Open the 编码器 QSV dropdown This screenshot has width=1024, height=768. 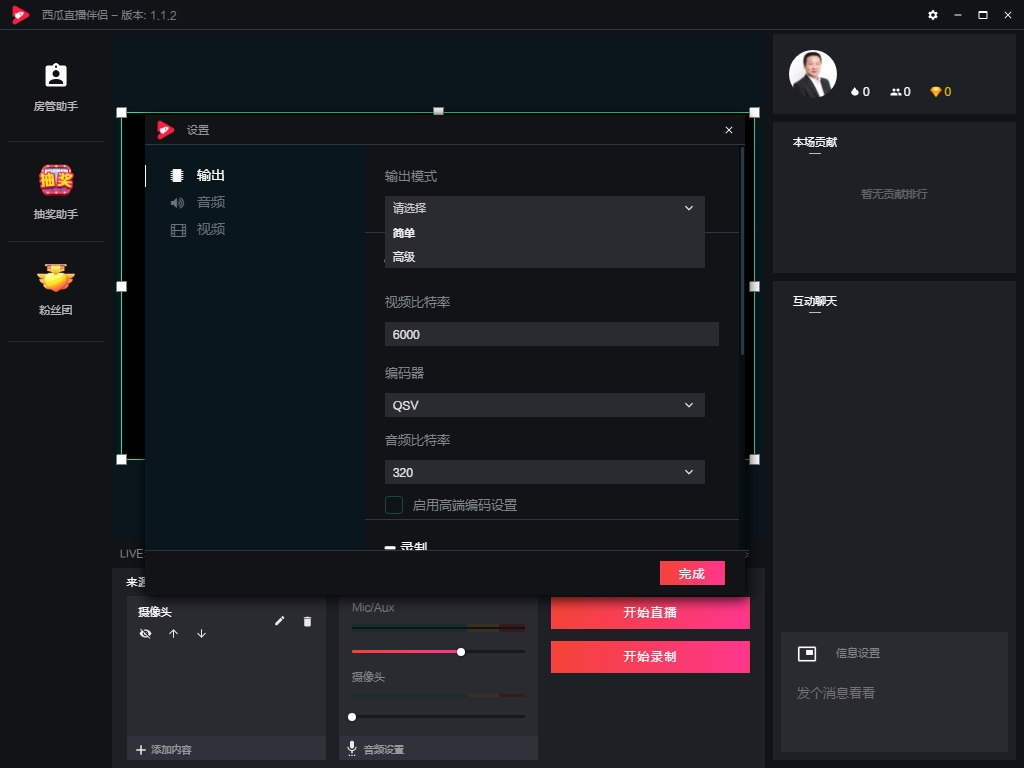pos(544,405)
